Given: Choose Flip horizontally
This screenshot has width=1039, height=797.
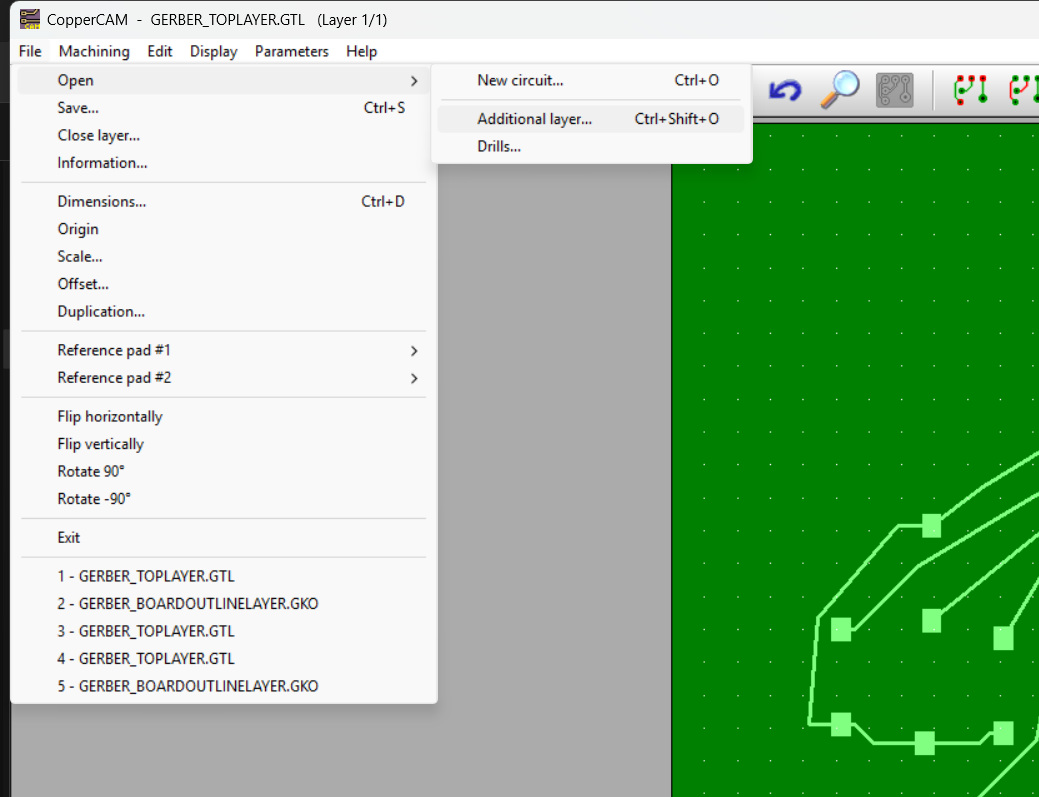Looking at the screenshot, I should [x=224, y=417].
